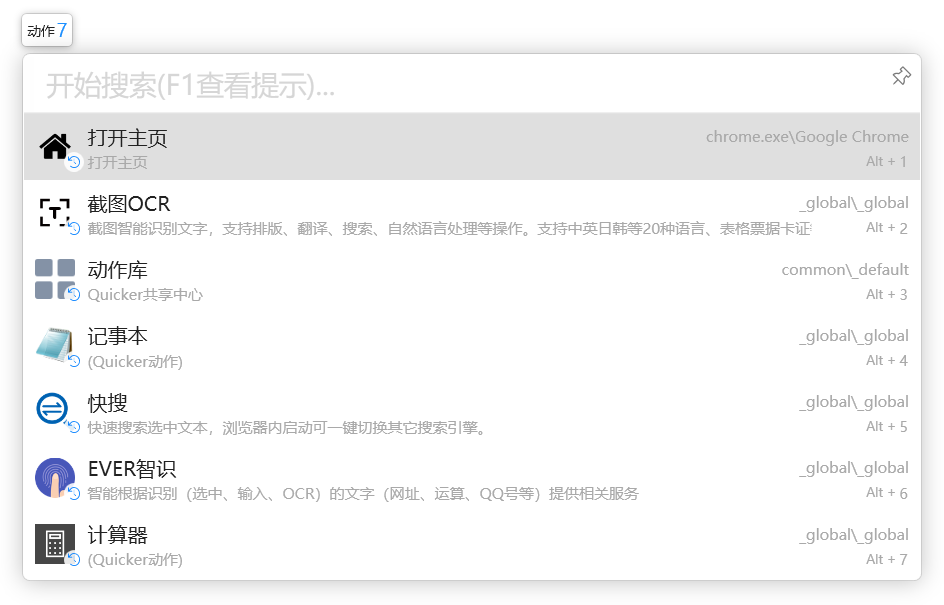Select the EVER智识 action title
The height and width of the screenshot is (605, 944).
point(132,469)
